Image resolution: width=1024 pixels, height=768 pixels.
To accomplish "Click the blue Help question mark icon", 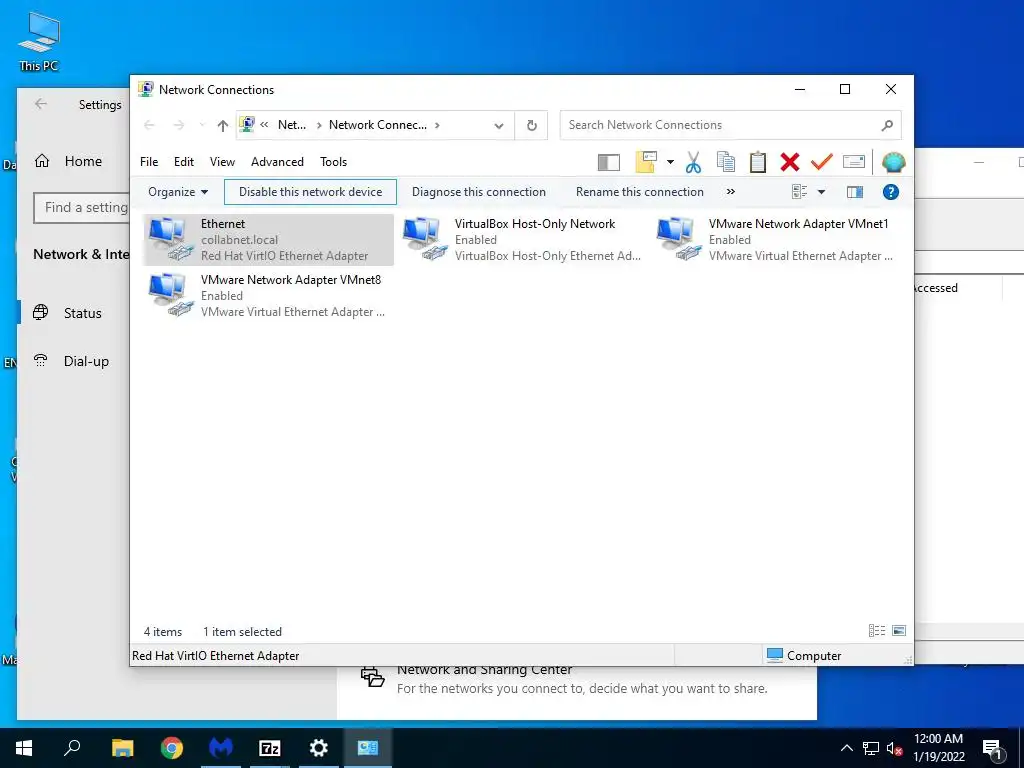I will point(891,192).
